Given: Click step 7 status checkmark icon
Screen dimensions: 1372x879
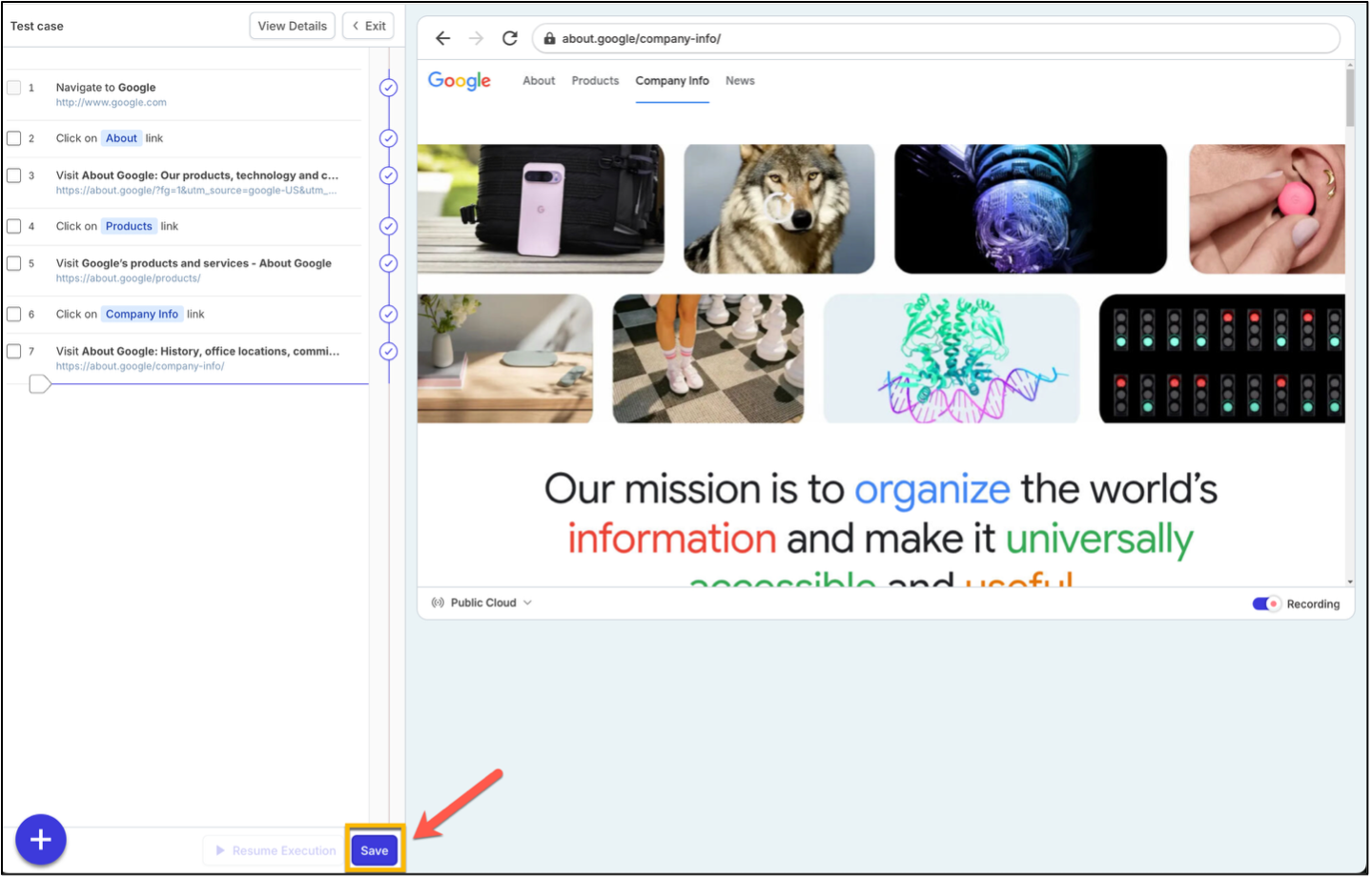Looking at the screenshot, I should coord(388,352).
